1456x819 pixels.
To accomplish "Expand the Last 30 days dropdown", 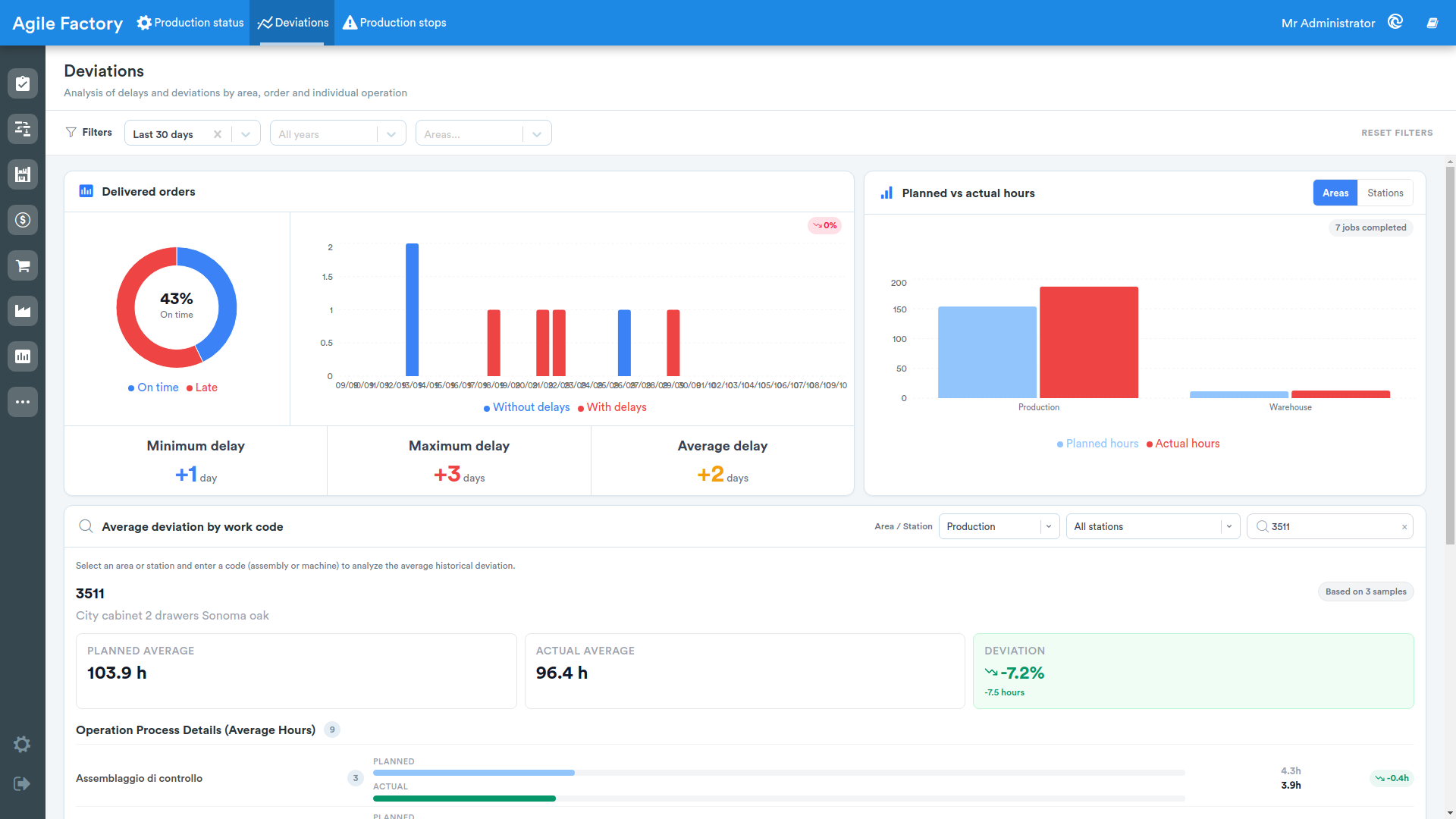I will pyautogui.click(x=246, y=134).
